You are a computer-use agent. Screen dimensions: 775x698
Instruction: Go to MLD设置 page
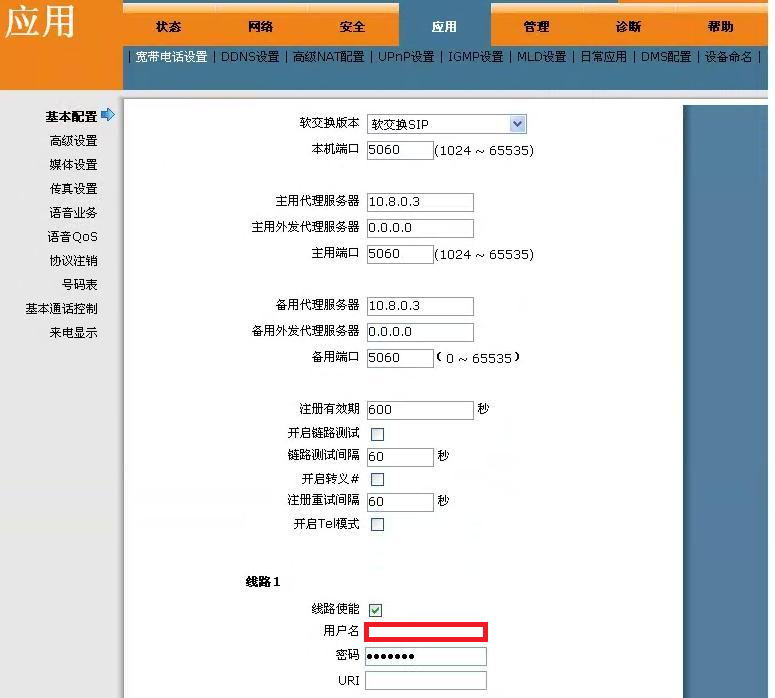pyautogui.click(x=542, y=57)
